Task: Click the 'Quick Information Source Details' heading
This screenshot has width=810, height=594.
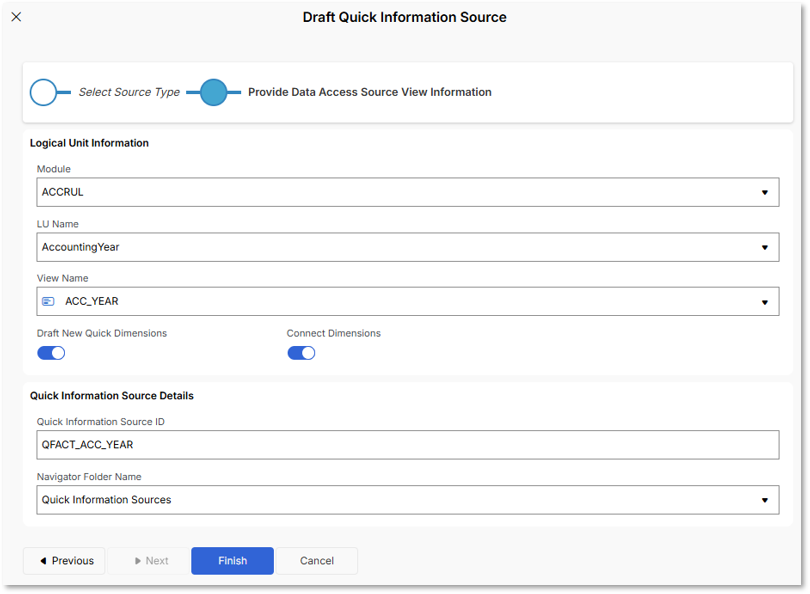Action: (112, 396)
